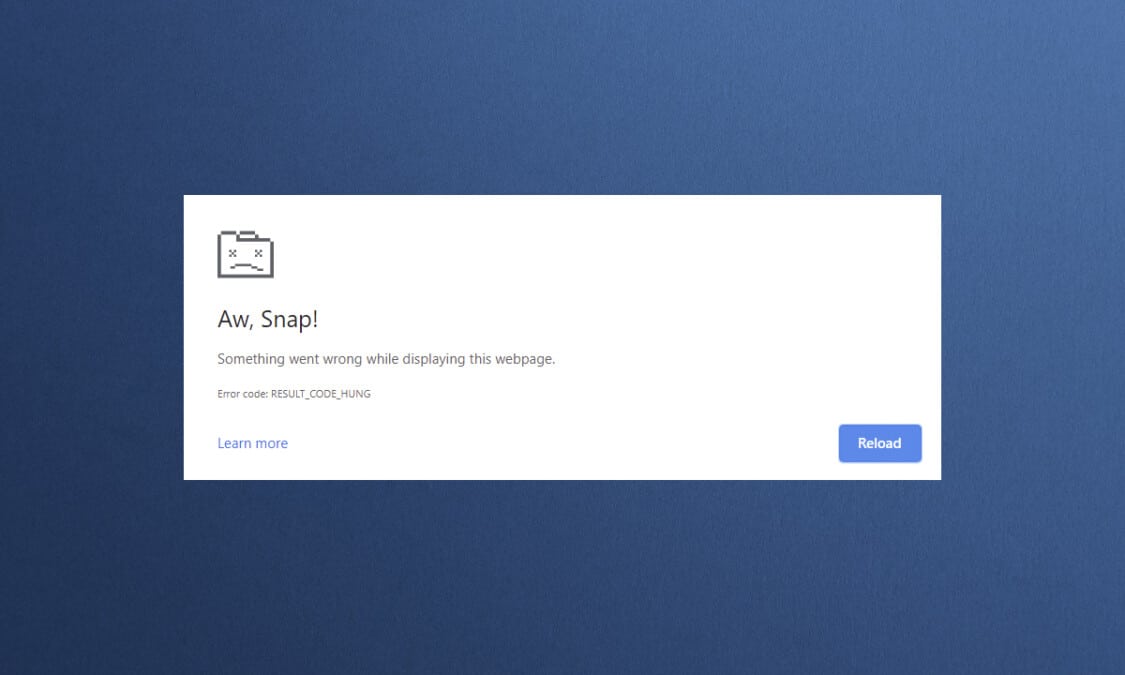Screen dimensions: 1125x675
Task: Select the left X eye of sad folder
Action: coord(232,253)
